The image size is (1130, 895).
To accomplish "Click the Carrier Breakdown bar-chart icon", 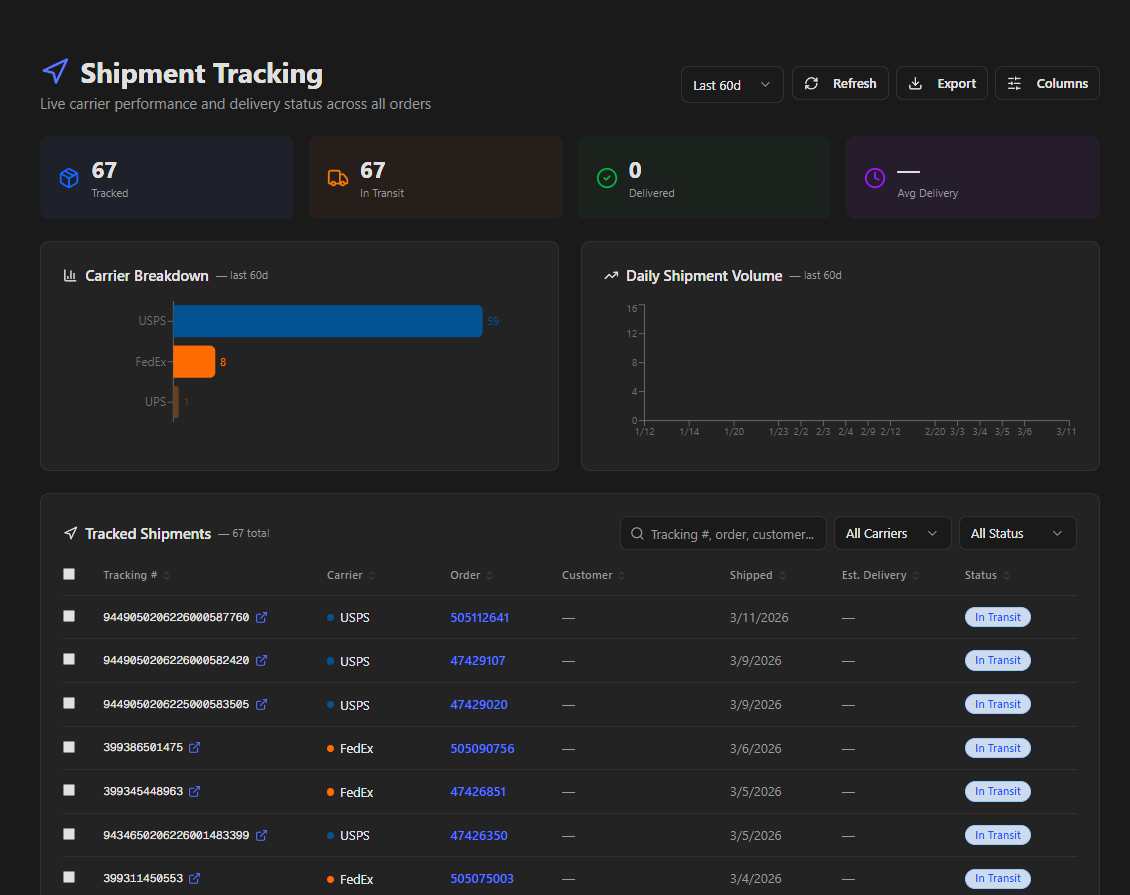I will coord(70,275).
